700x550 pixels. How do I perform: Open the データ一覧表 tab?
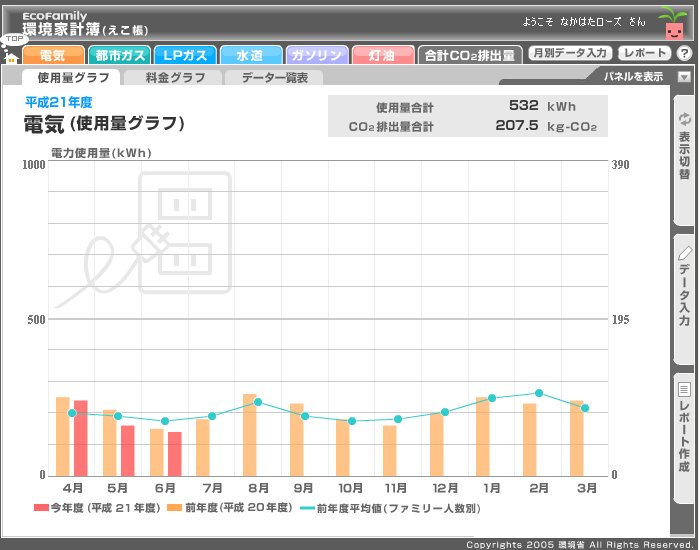tap(274, 78)
